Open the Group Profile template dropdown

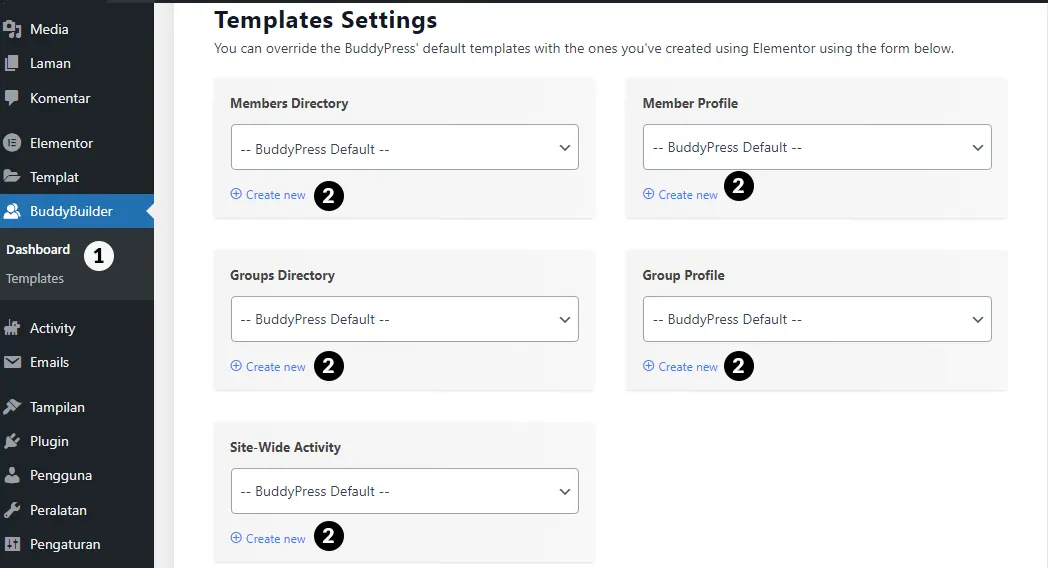pos(817,319)
